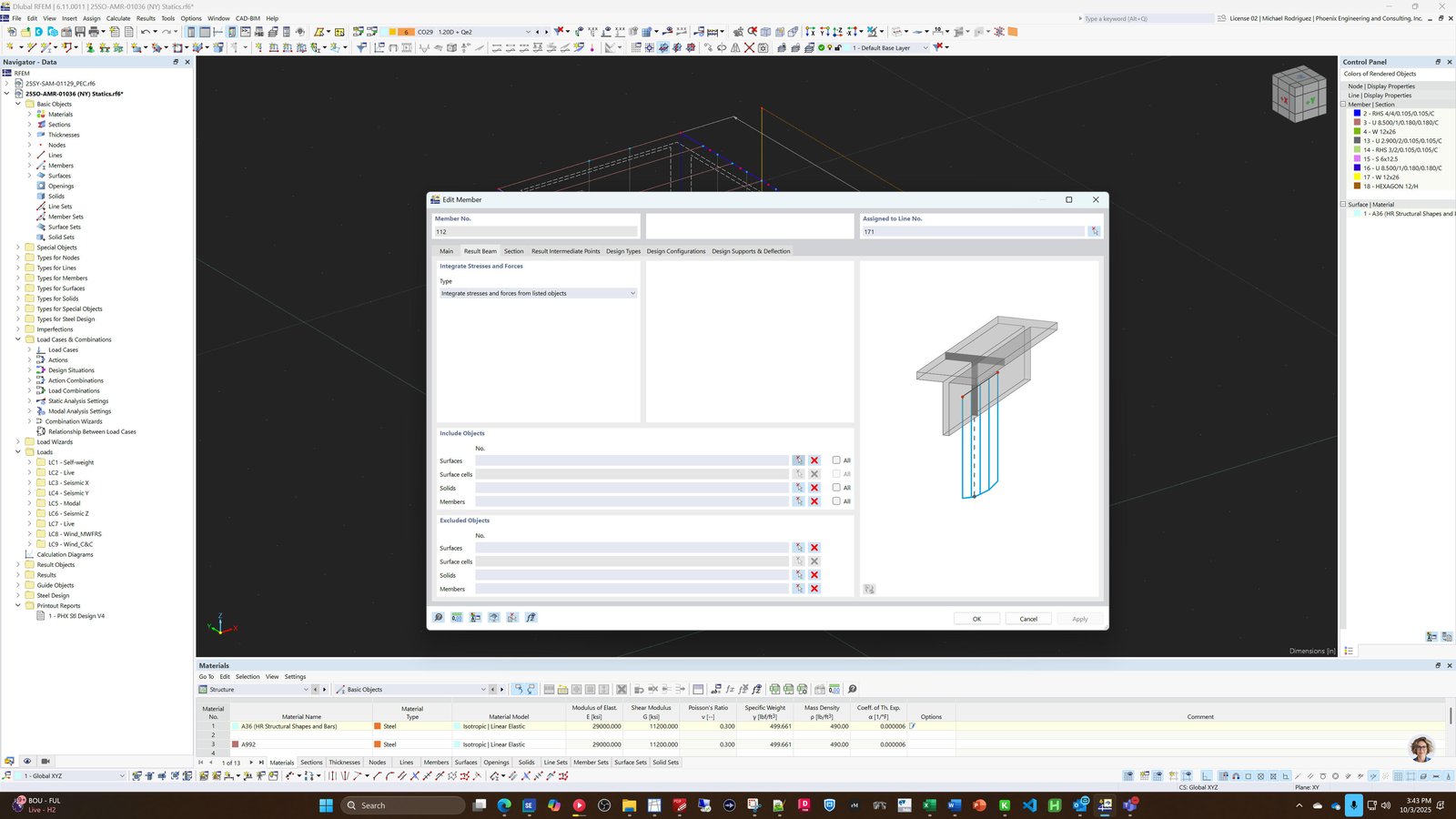Click the delete row icon in Materials toolbar

click(622, 689)
